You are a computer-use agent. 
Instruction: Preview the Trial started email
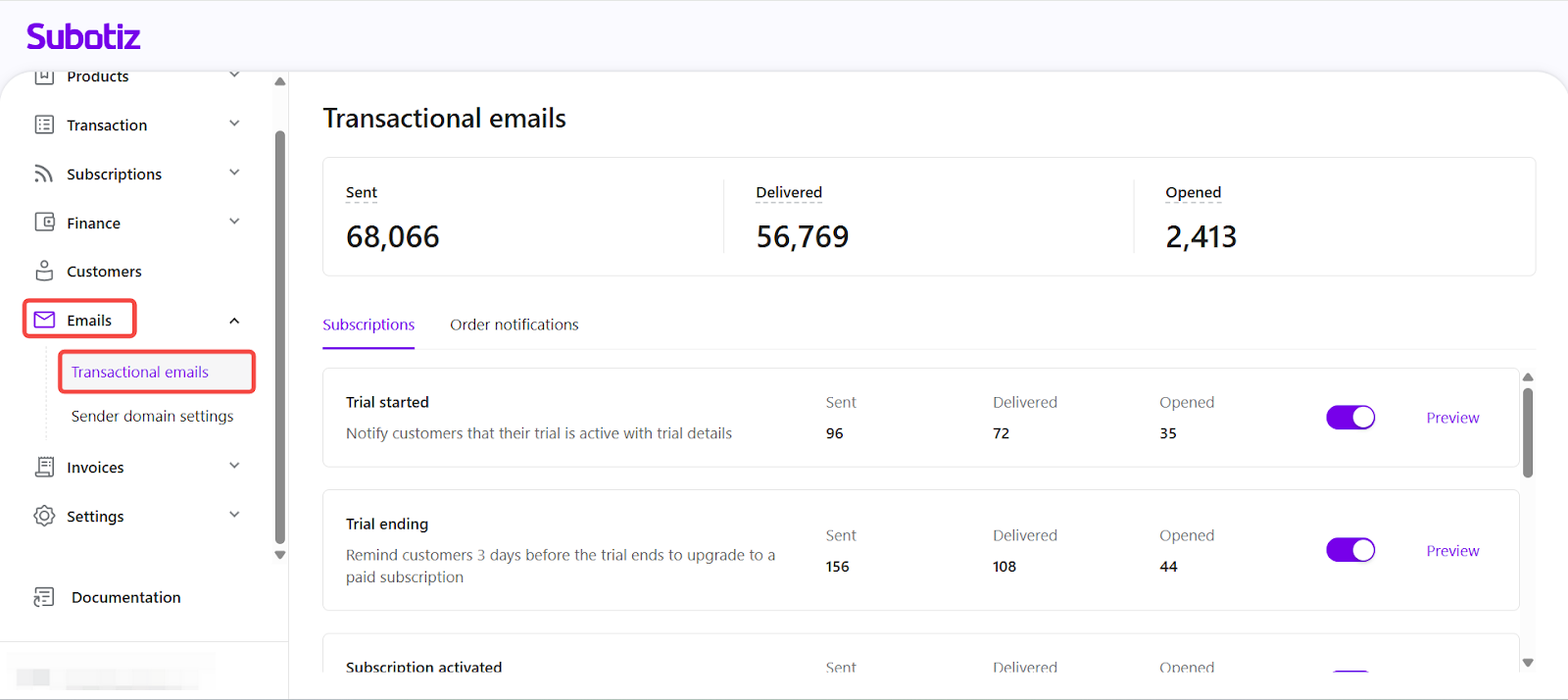1452,418
